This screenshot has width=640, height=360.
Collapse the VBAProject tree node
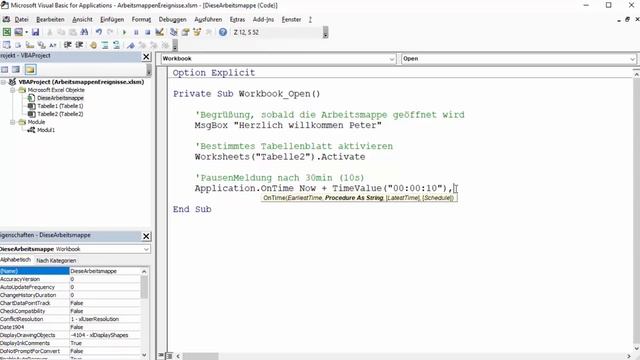[4, 82]
